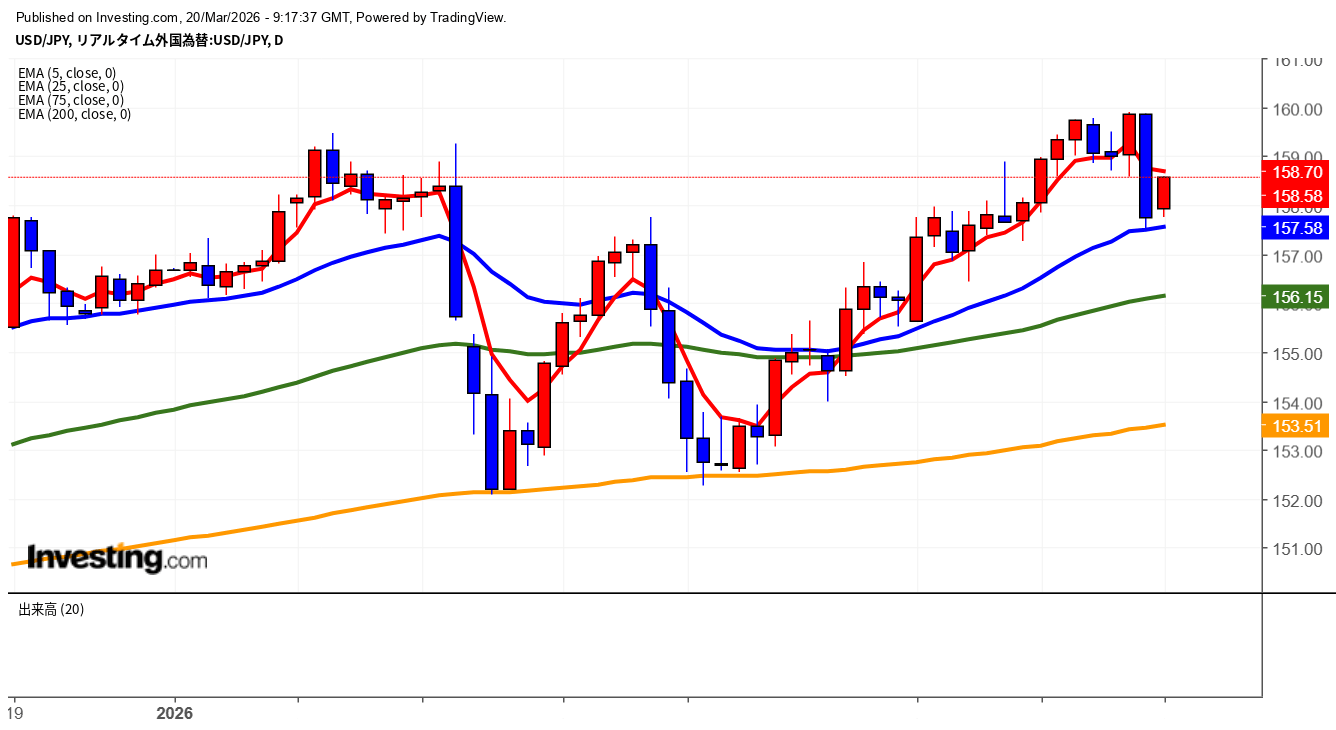Click the 160.00 price axis label
This screenshot has height=730, width=1336.
[1297, 109]
